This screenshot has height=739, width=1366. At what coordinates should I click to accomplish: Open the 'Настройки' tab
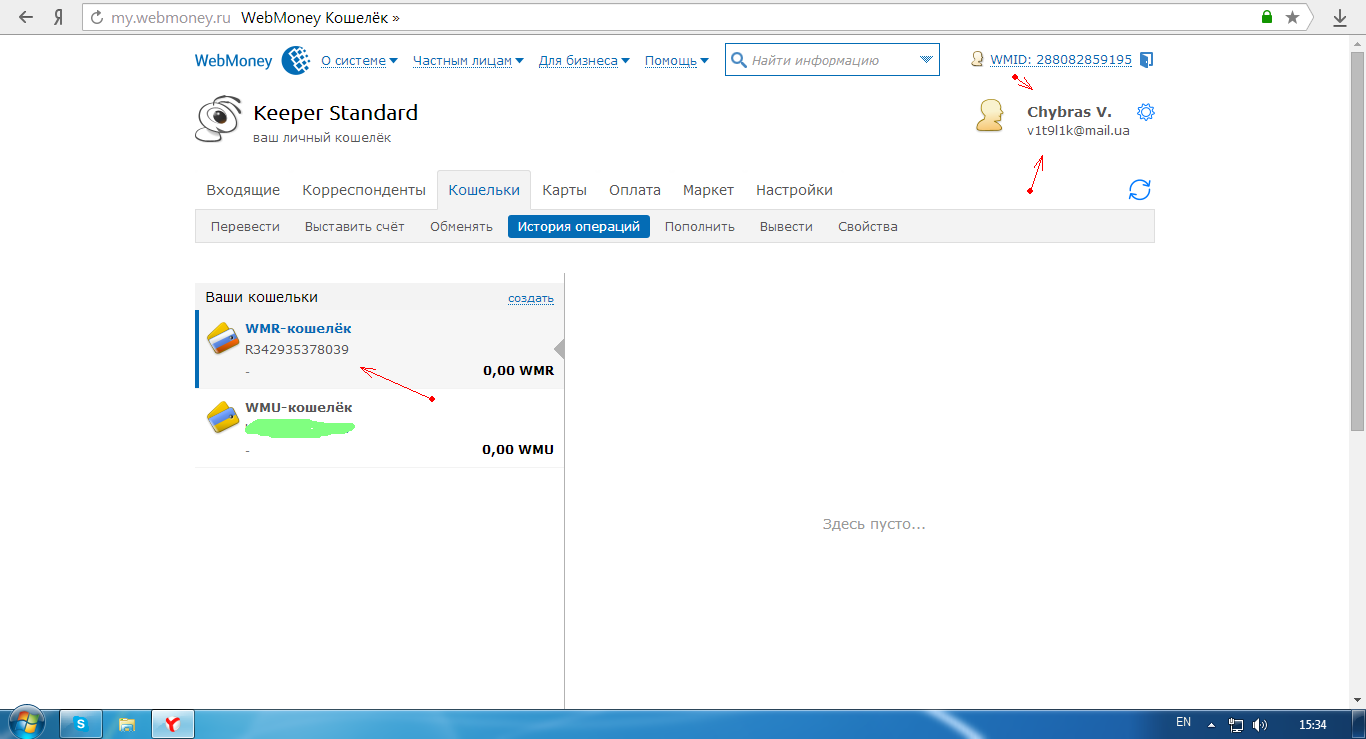794,190
